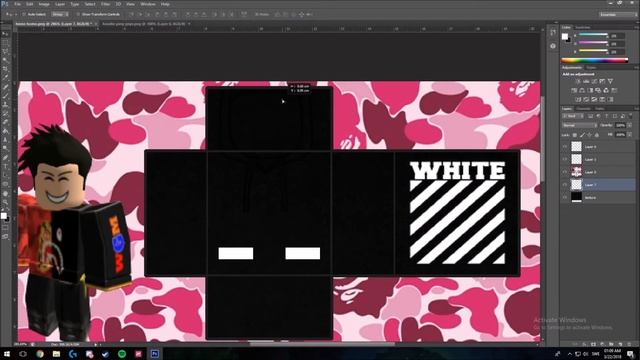Open the layer filter Kind dropdown
The width and height of the screenshot is (640, 360).
[x=573, y=116]
